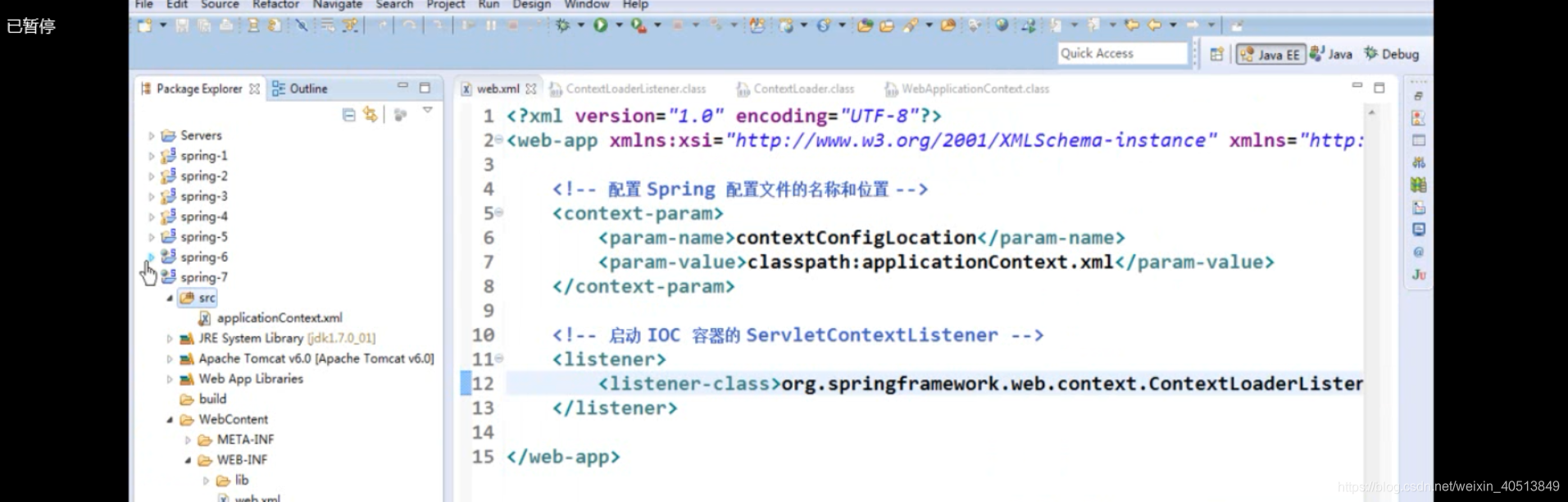The height and width of the screenshot is (502, 1568).
Task: Select the spring-3 project
Action: tap(194, 196)
